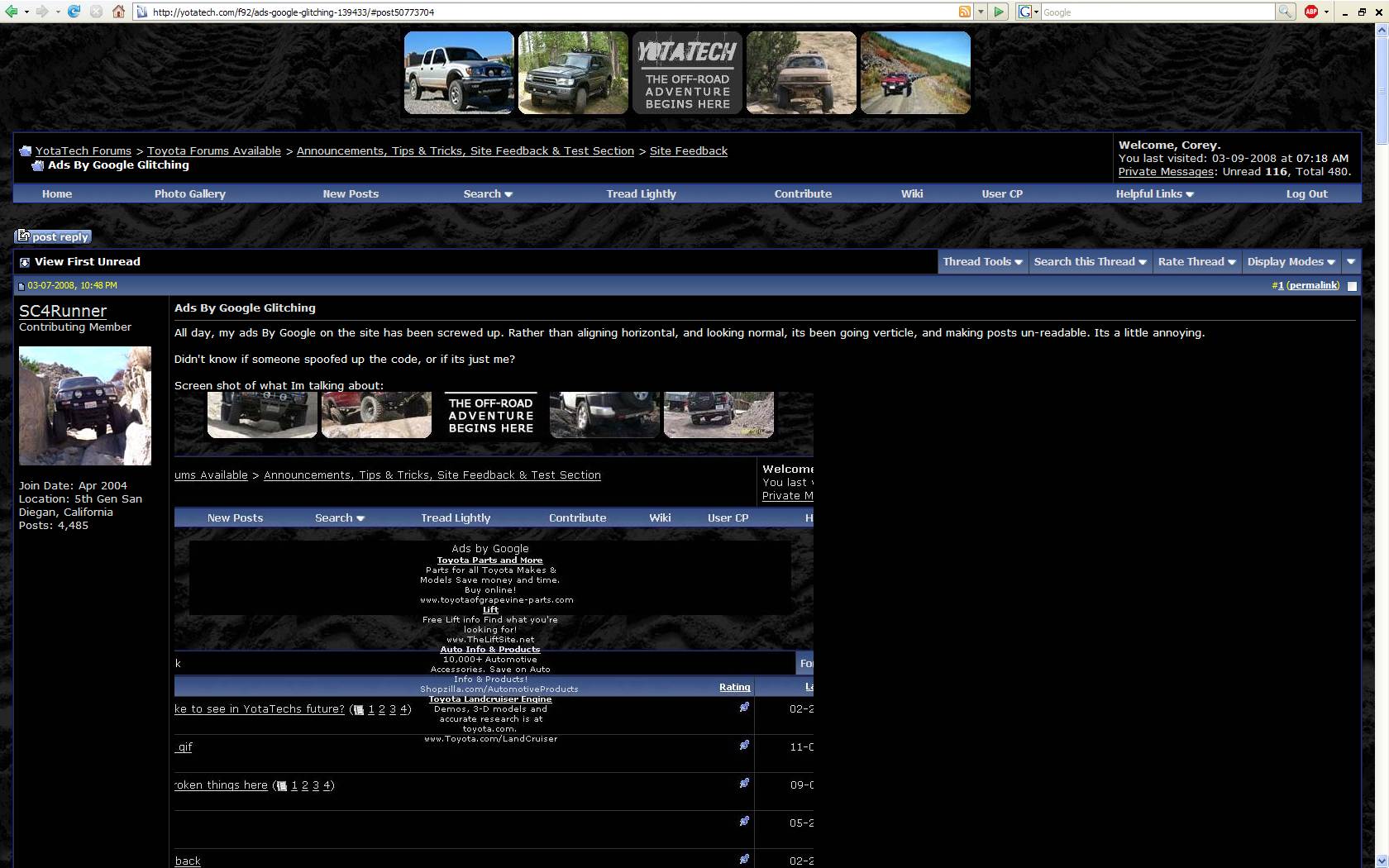The height and width of the screenshot is (868, 1389).
Task: Open the address bar history dropdown
Action: [x=981, y=12]
